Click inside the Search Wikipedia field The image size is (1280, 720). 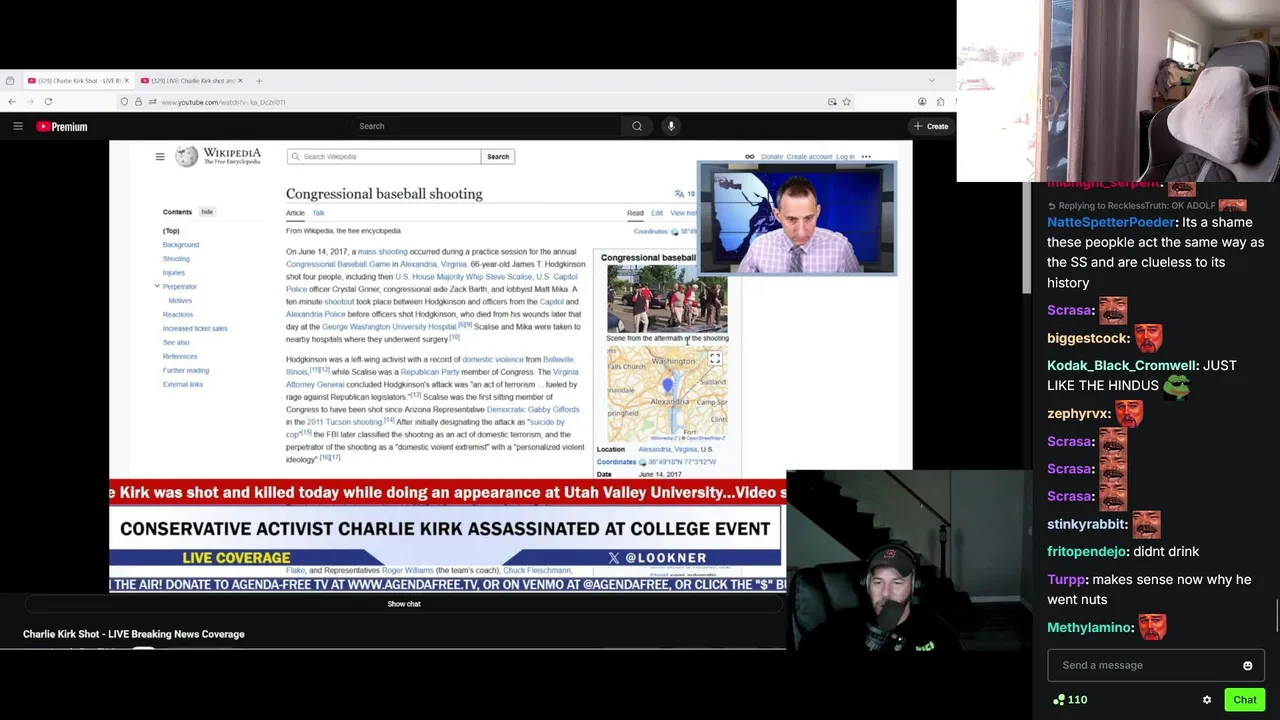coord(384,157)
